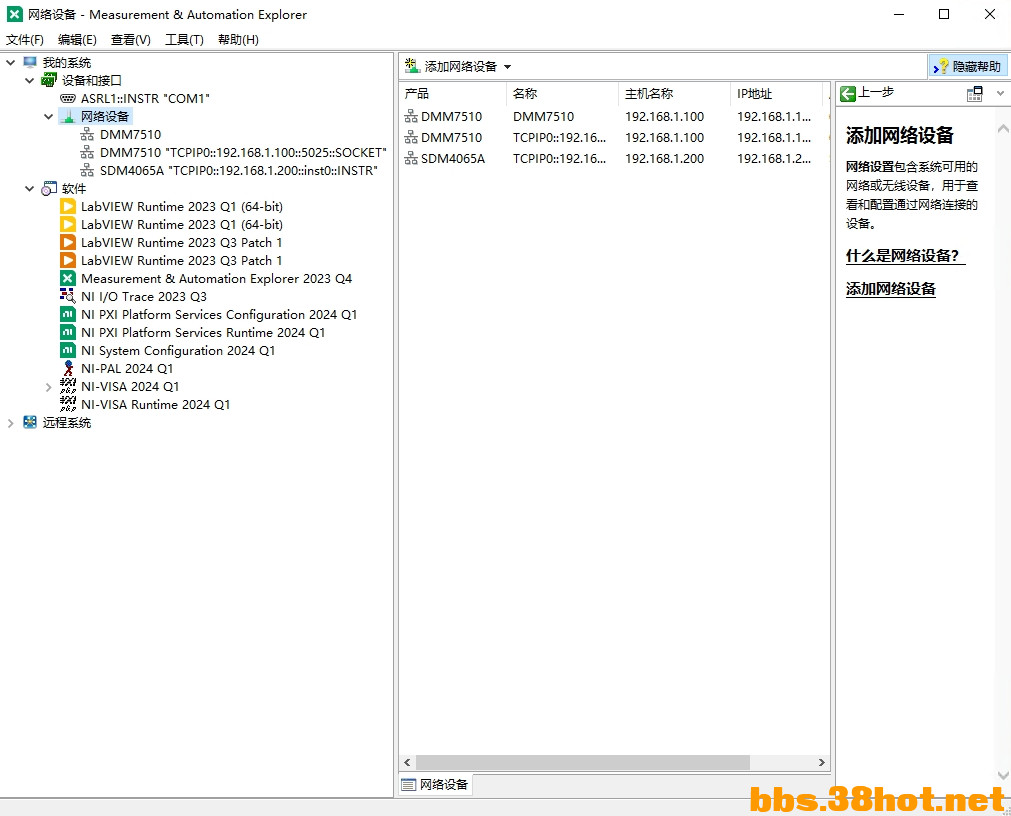The image size is (1011, 816).
Task: Sort by the 主机名称 column header
Action: point(674,93)
